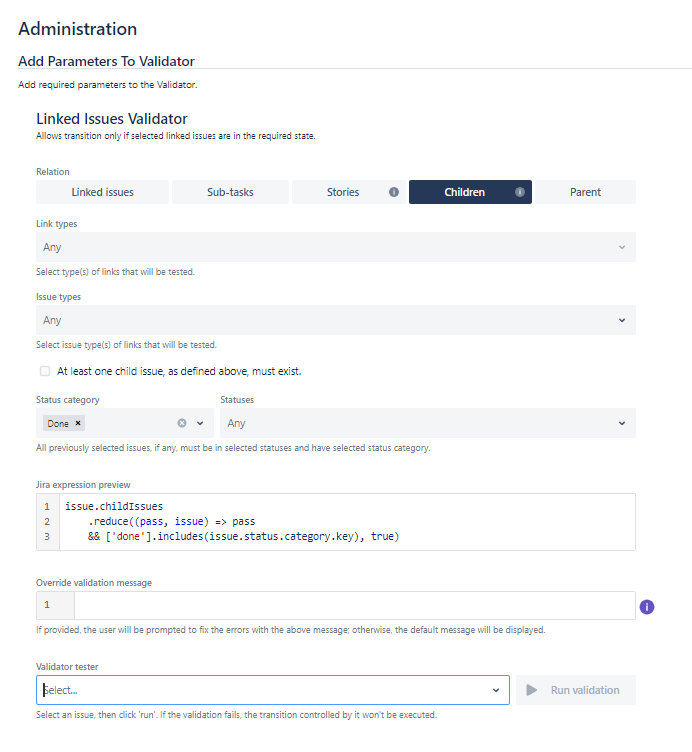The image size is (692, 752).
Task: Remove the Done tag with its x
Action: click(78, 423)
